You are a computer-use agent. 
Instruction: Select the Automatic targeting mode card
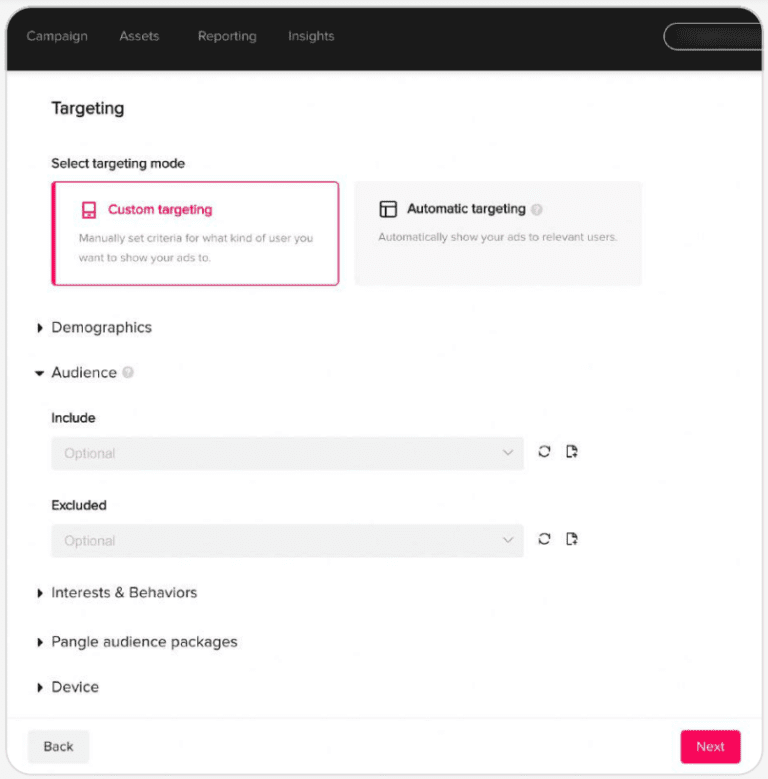(497, 233)
